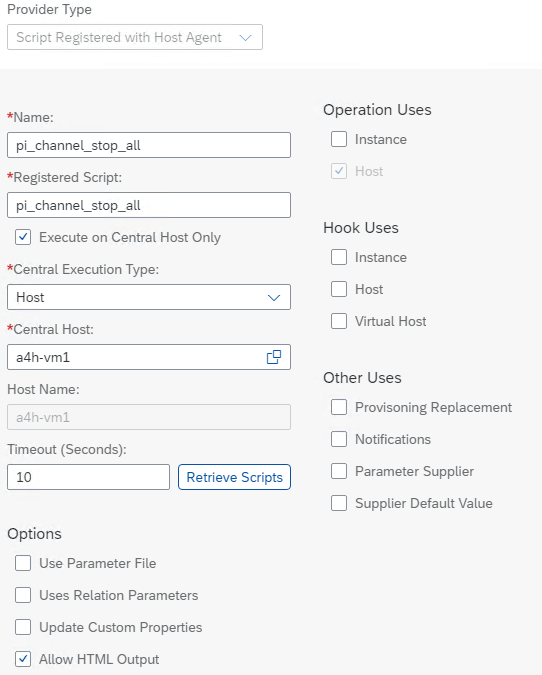Focus the Timeout (Seconds) input field

(x=88, y=477)
